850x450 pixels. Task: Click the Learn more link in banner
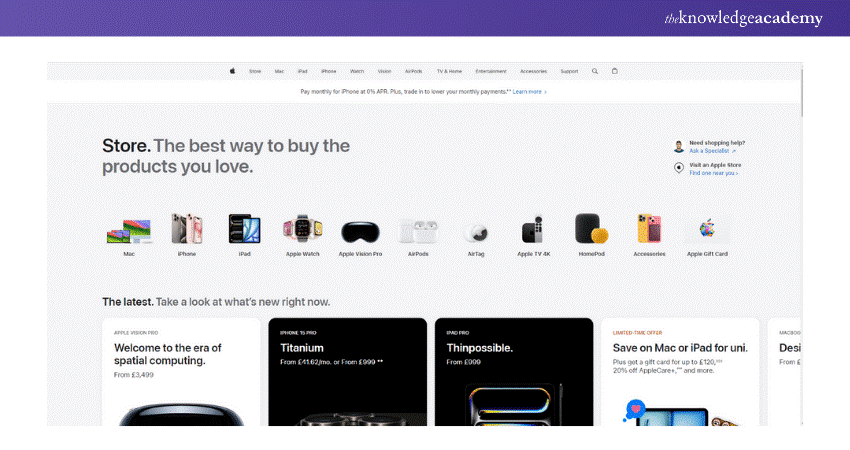[x=529, y=91]
